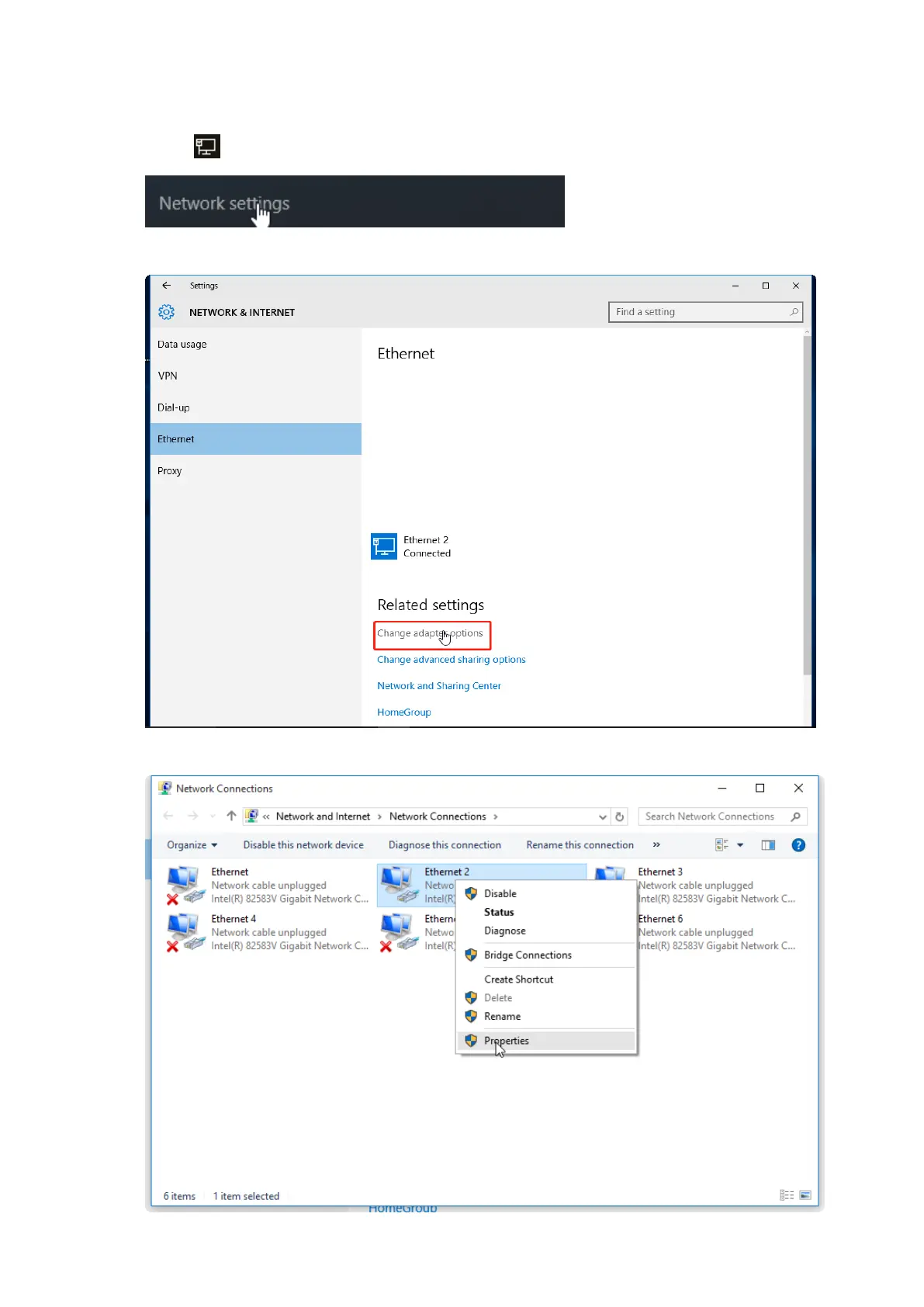Select the Ethernet adapter icon
Image resolution: width=924 pixels, height=1307 pixels.
click(x=185, y=885)
